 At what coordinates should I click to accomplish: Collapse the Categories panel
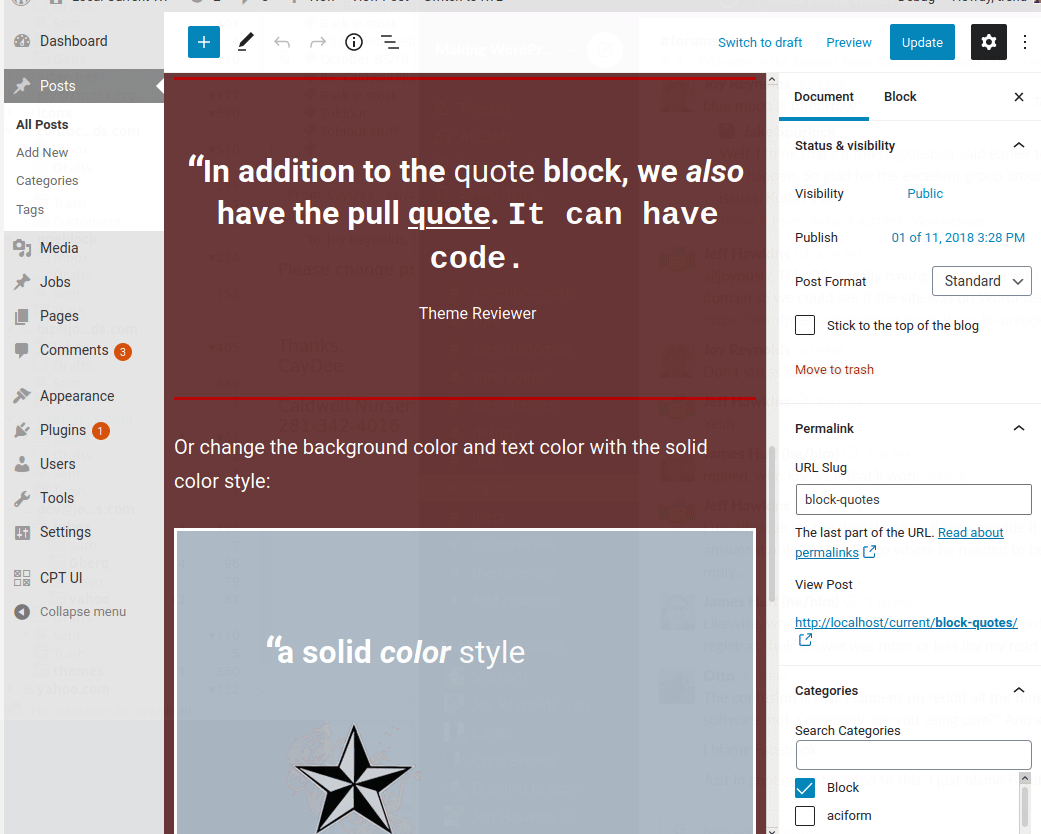[1019, 690]
